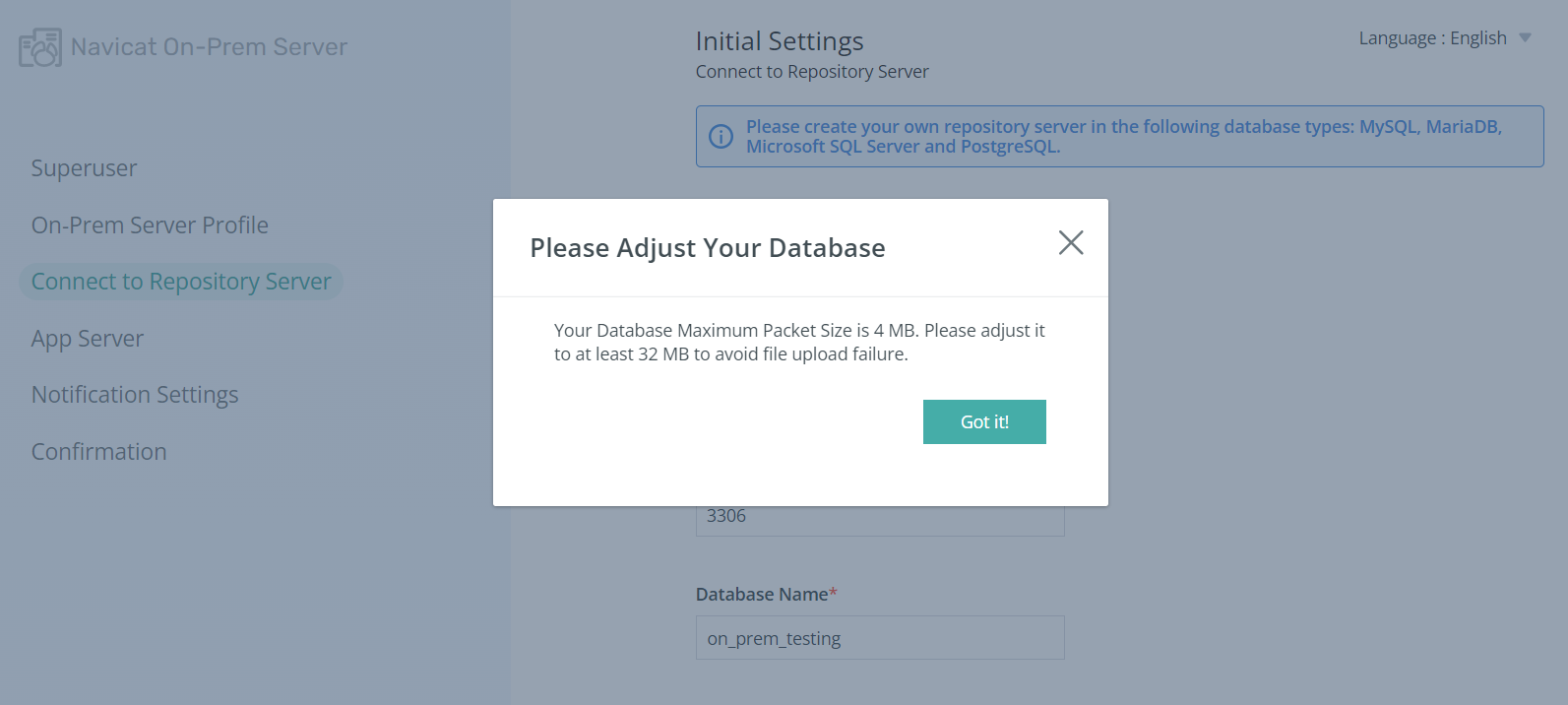Click the Database Name field label
Image resolution: width=1568 pixels, height=705 pixels.
tap(762, 595)
